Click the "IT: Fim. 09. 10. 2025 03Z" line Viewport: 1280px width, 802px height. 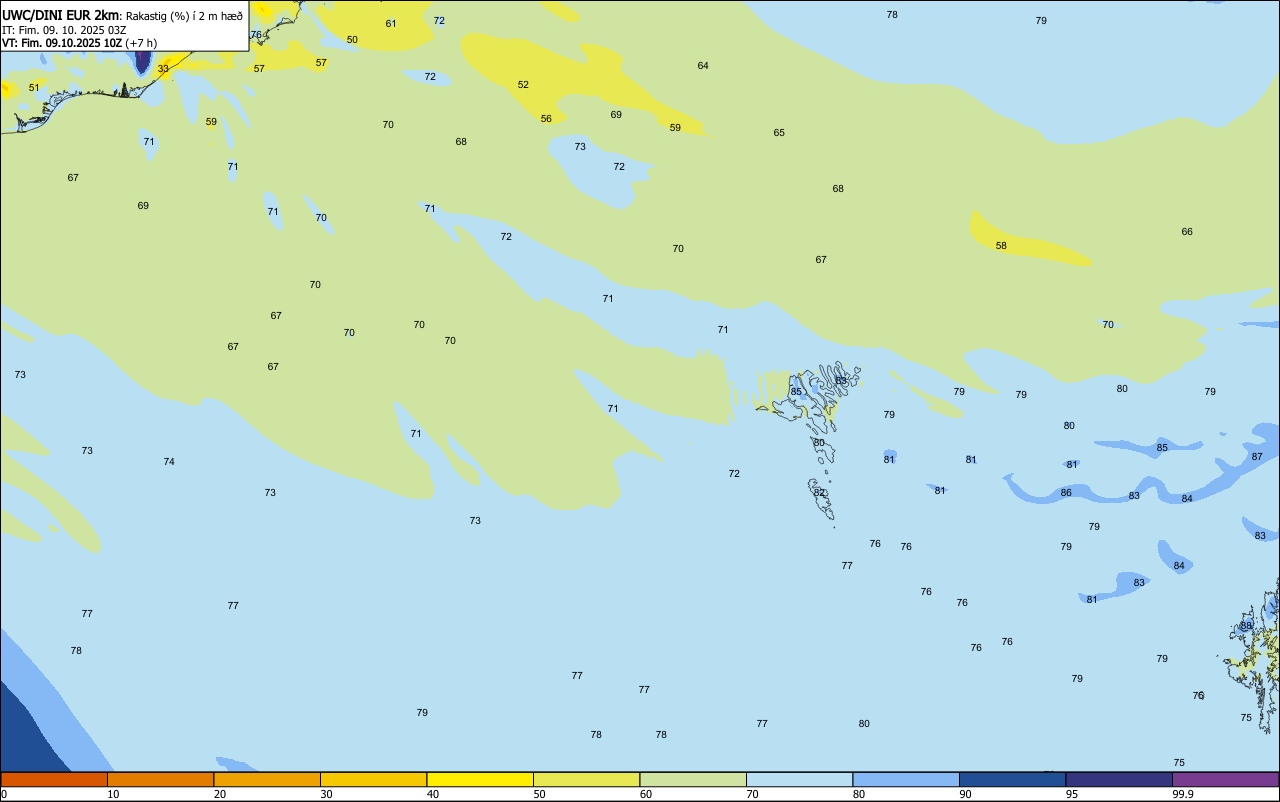pyautogui.click(x=64, y=30)
